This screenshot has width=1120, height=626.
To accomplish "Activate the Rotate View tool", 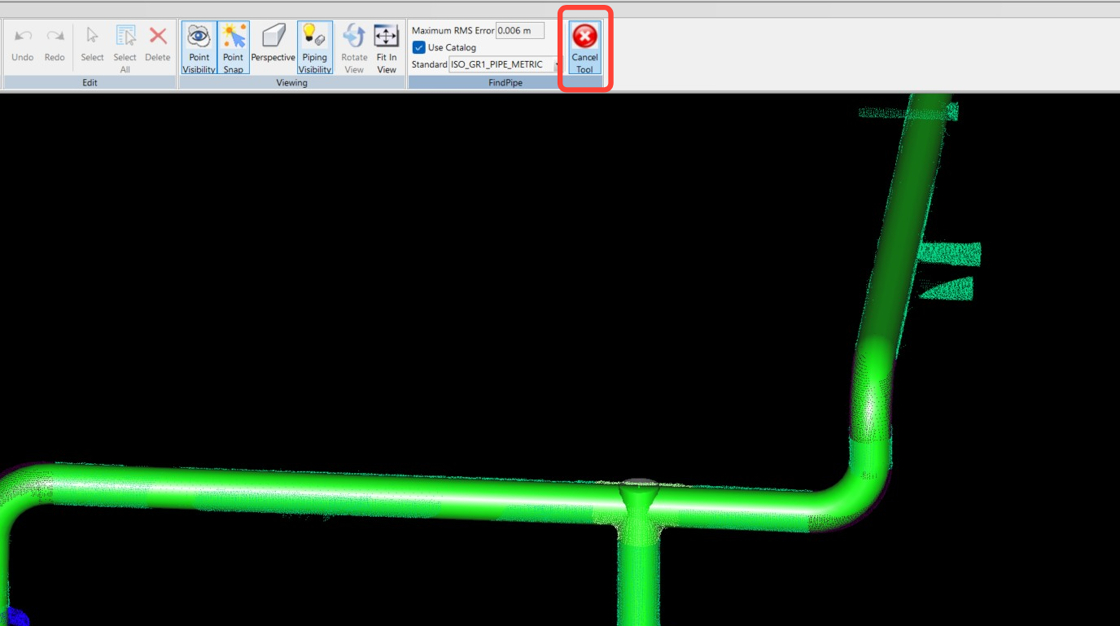I will pyautogui.click(x=354, y=48).
